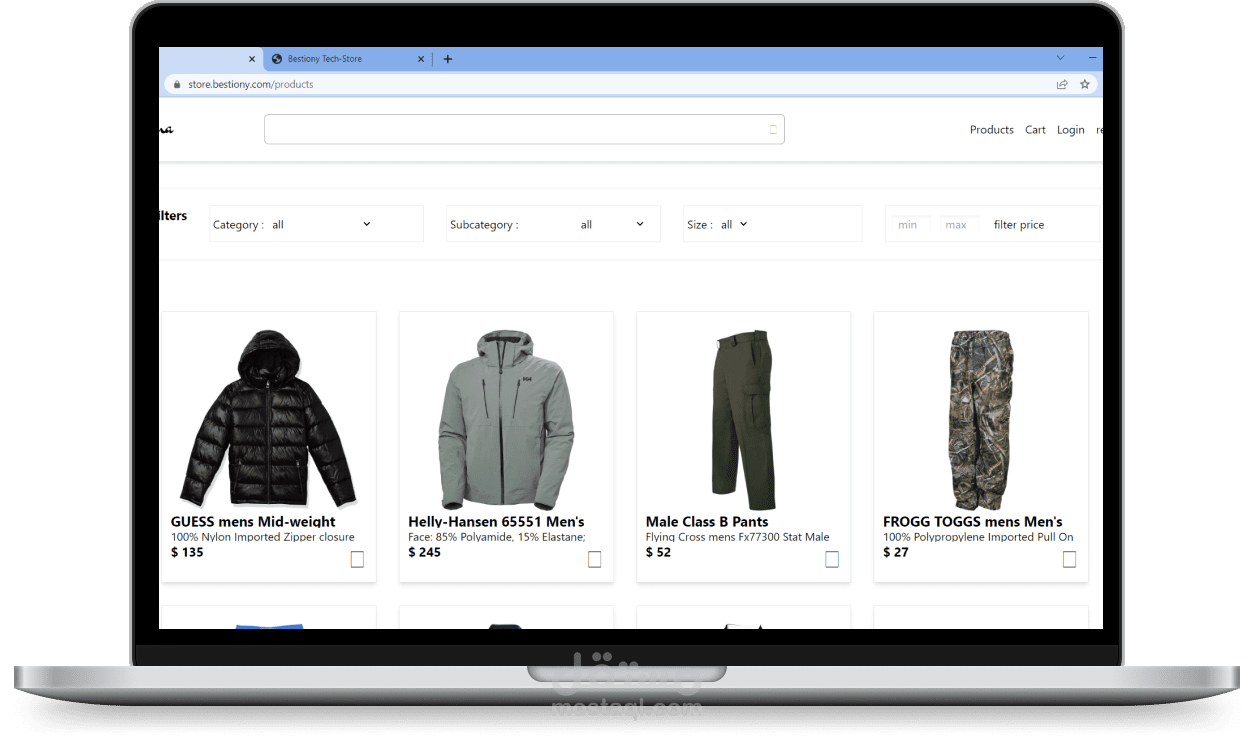Tick the checkbox for FROGG TOGGS pants

1069,559
